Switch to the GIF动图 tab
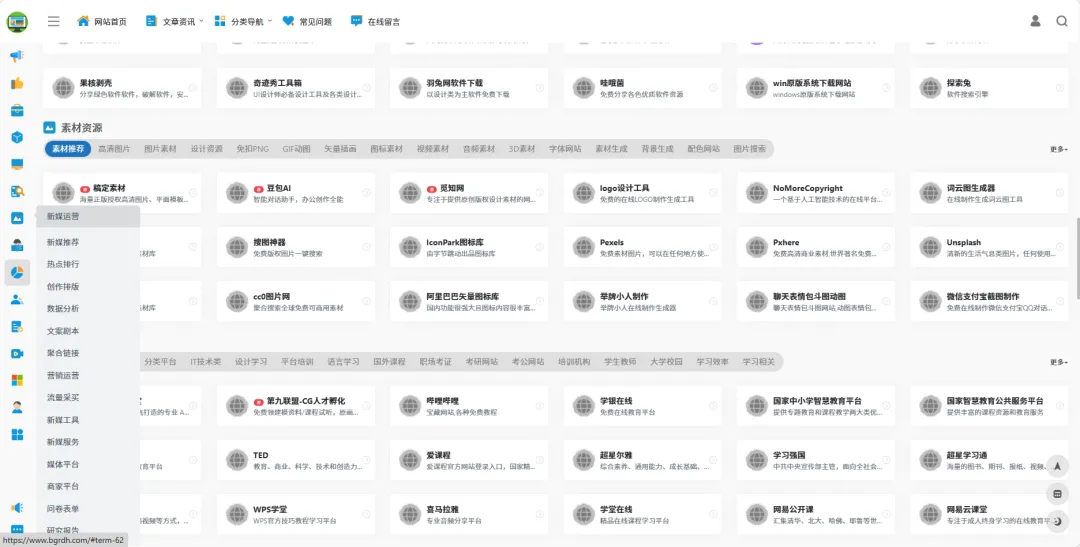The width and height of the screenshot is (1080, 547). click(x=296, y=149)
